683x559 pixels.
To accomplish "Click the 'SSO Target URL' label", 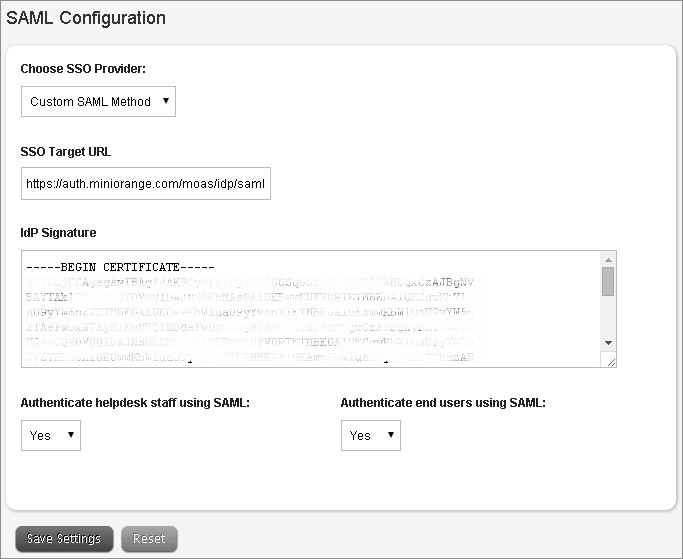I will click(x=66, y=152).
